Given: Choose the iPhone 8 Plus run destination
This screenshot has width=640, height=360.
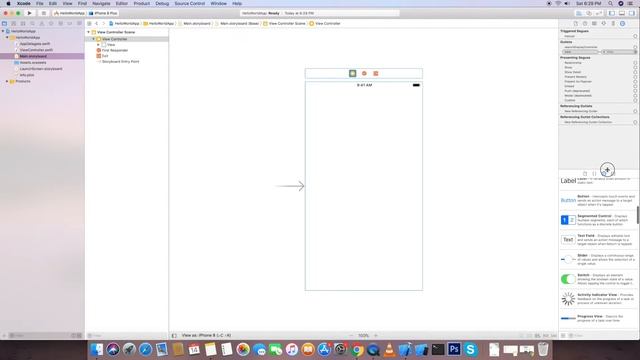Looking at the screenshot, I should pos(103,13).
